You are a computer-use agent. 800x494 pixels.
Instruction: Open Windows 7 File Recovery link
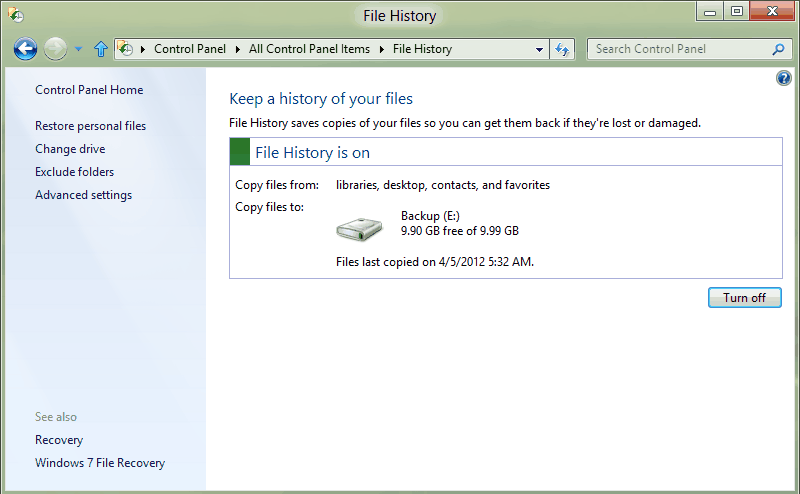(100, 463)
